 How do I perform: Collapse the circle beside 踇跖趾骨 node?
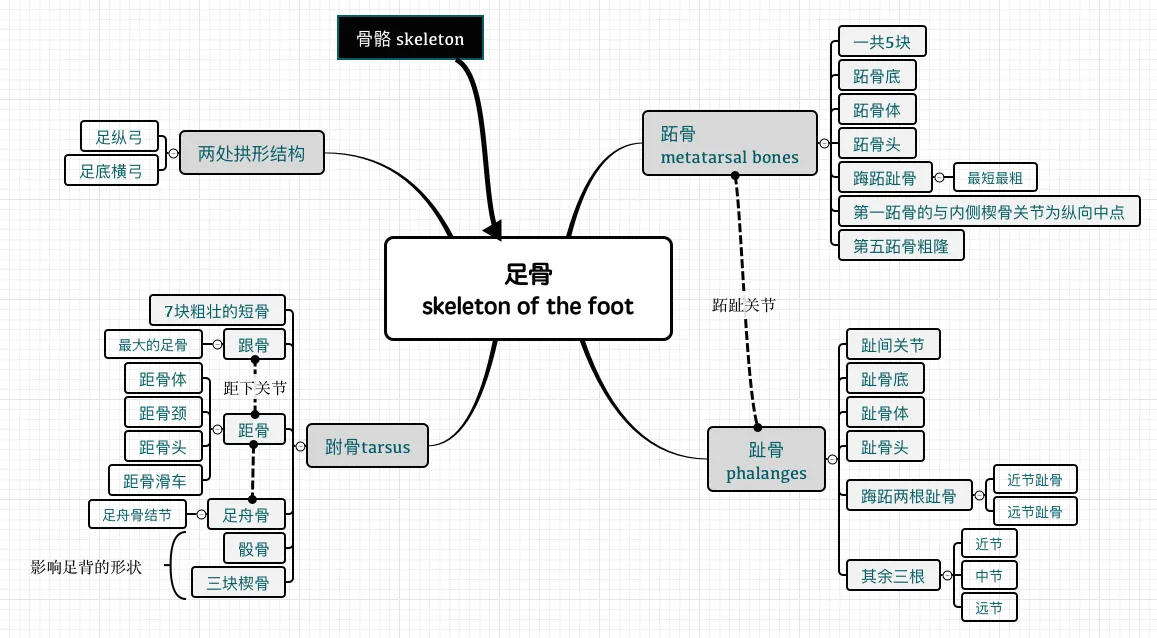pos(939,178)
